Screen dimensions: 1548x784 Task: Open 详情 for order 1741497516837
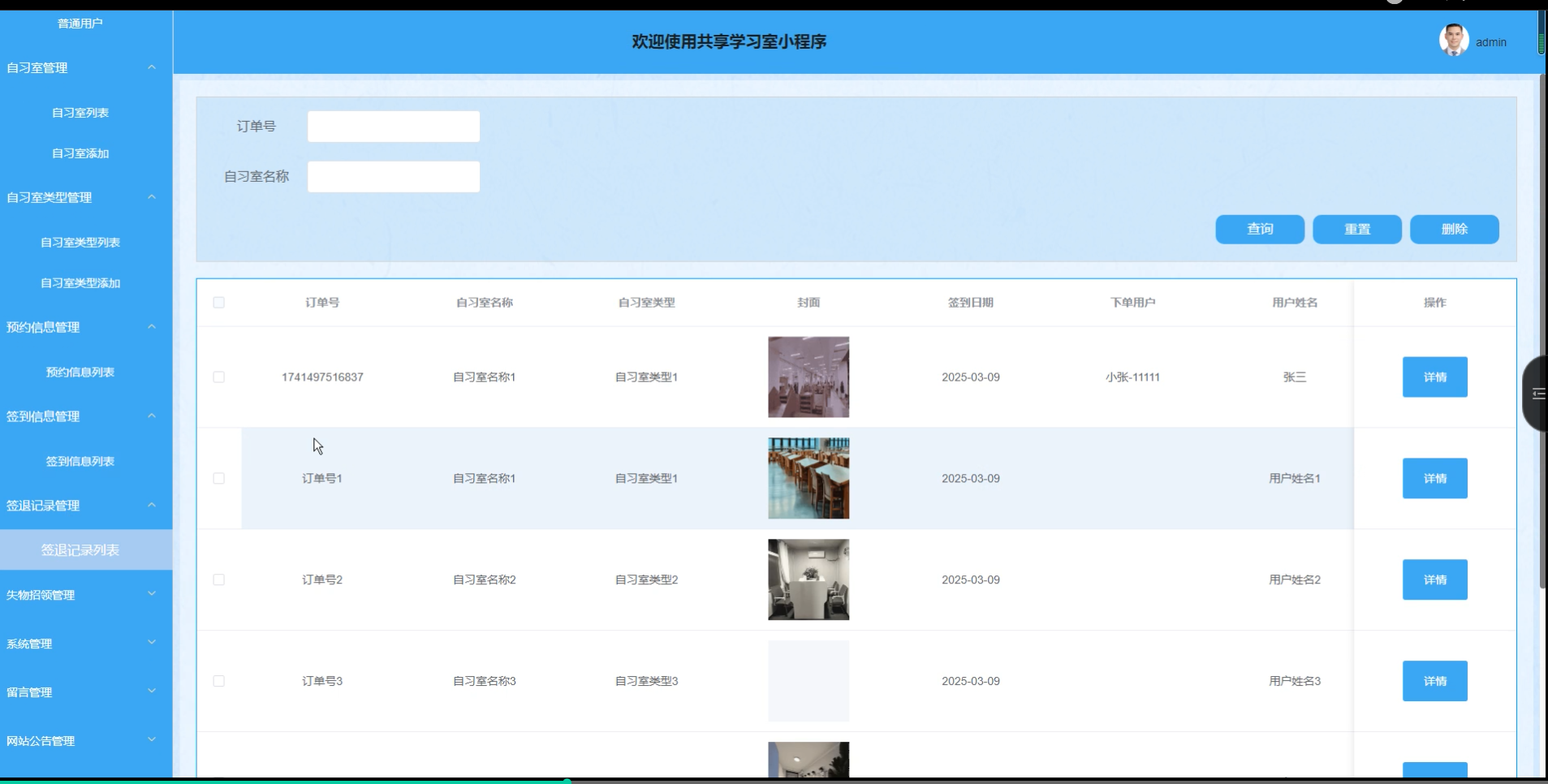(1435, 377)
